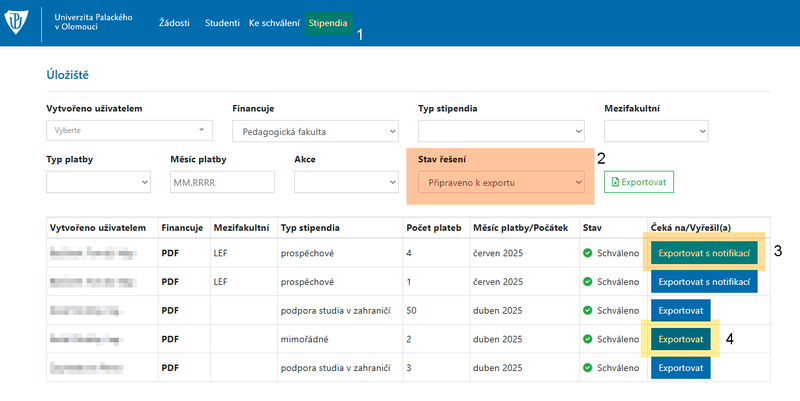Open the Akce dropdown
Viewport: 800px width, 401px height.
pyautogui.click(x=345, y=183)
